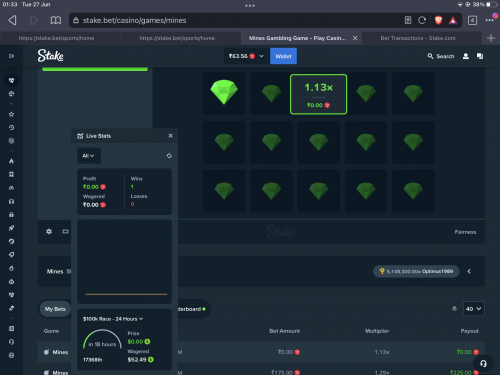Open Mines bet row with 1.13x multiplier
500x375 pixels.
pyautogui.click(x=261, y=352)
